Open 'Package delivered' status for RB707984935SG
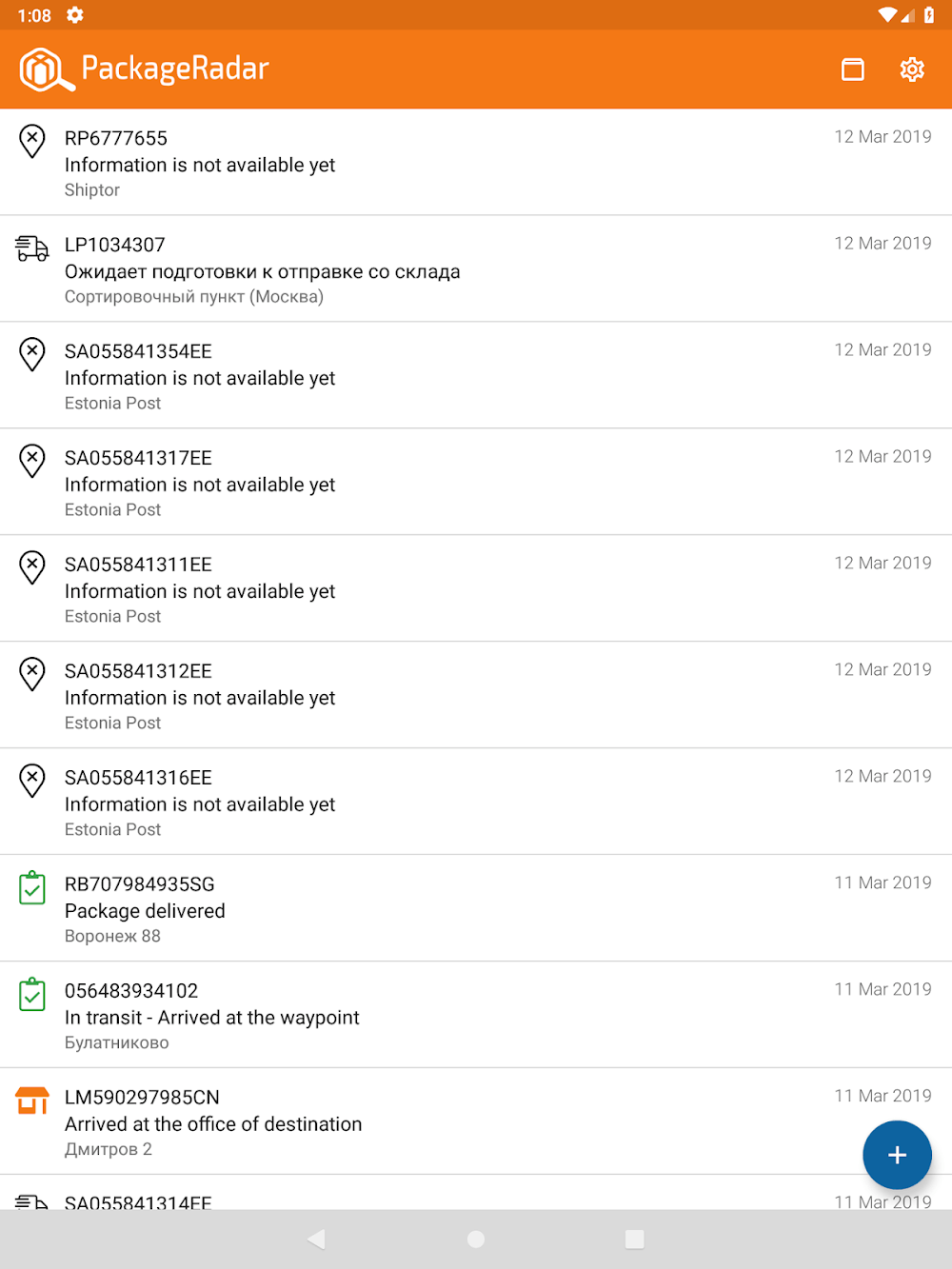 (x=145, y=911)
